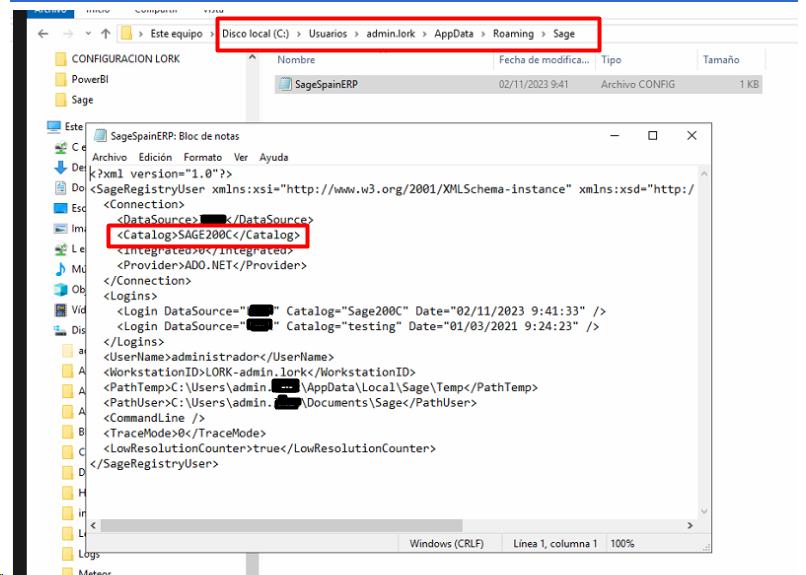Sort files by the Nombre column header
This screenshot has width=806, height=575.
[x=296, y=60]
